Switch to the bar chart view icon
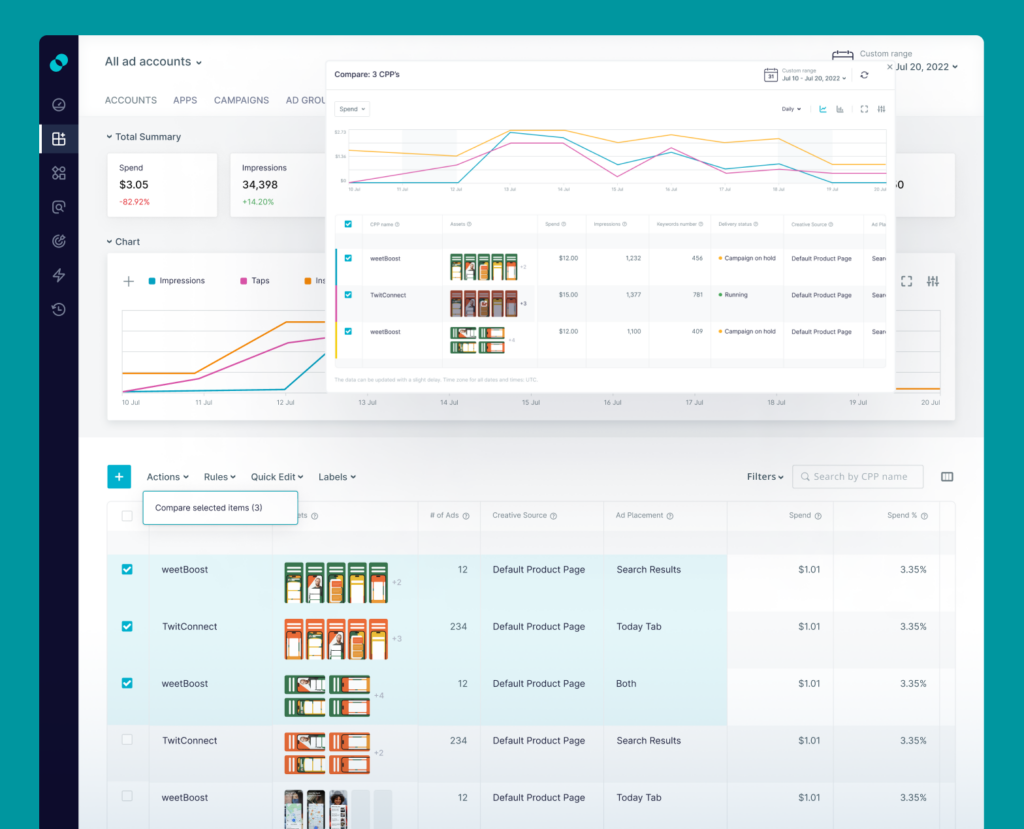 click(840, 109)
